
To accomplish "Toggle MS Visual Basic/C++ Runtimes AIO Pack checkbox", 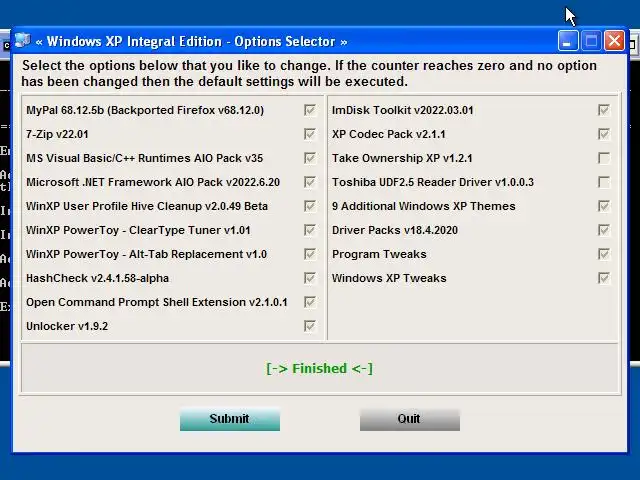I will 310,158.
